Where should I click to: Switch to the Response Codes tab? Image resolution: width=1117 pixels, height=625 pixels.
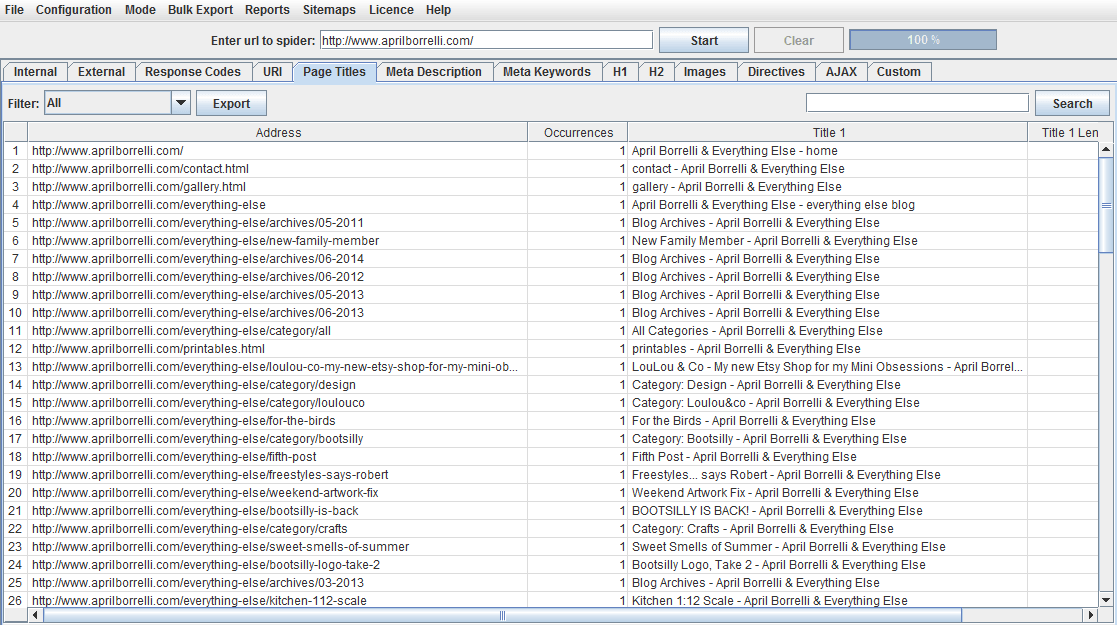click(x=193, y=72)
